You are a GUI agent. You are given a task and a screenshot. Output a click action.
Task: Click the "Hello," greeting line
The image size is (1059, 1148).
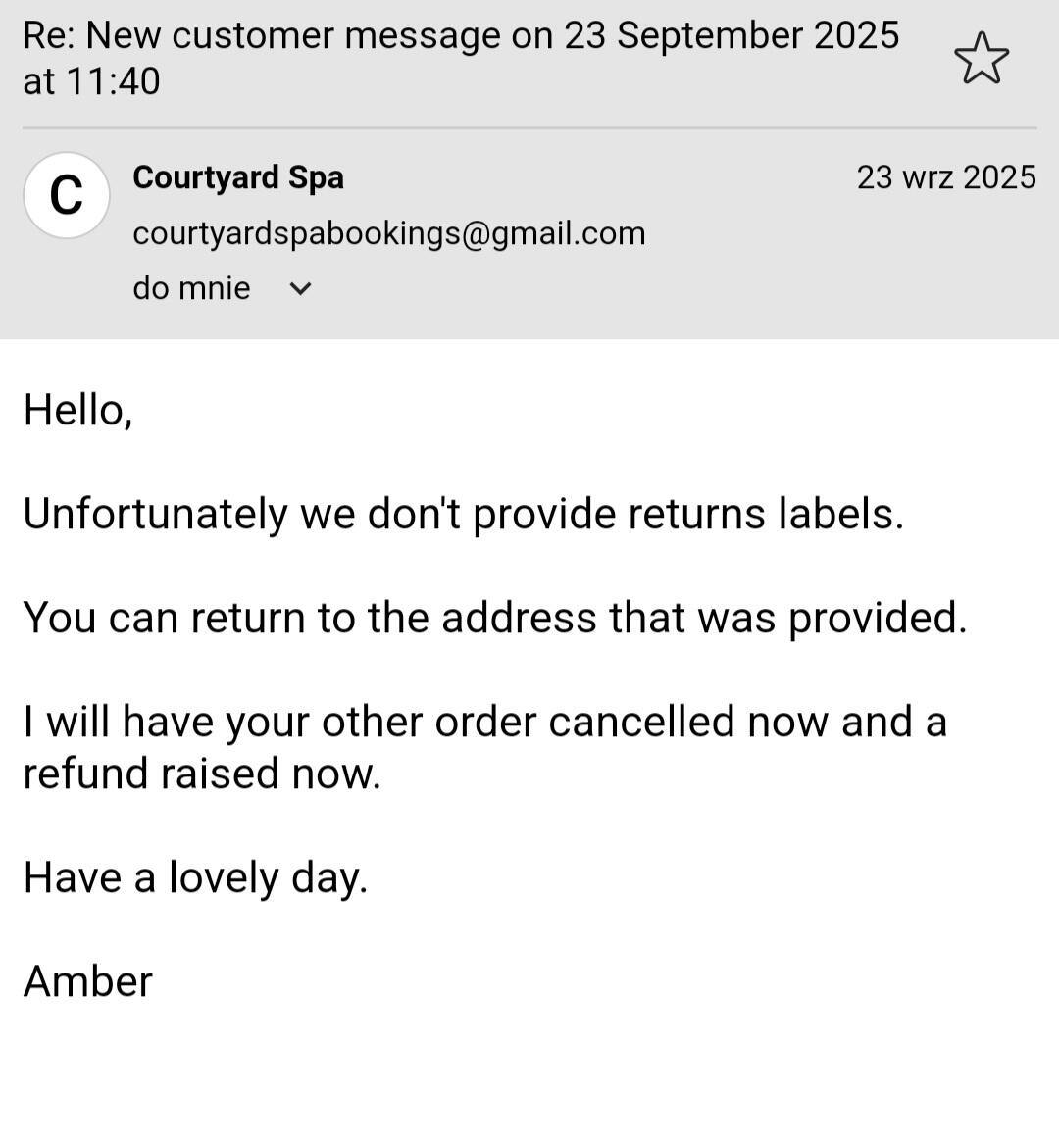pyautogui.click(x=77, y=410)
